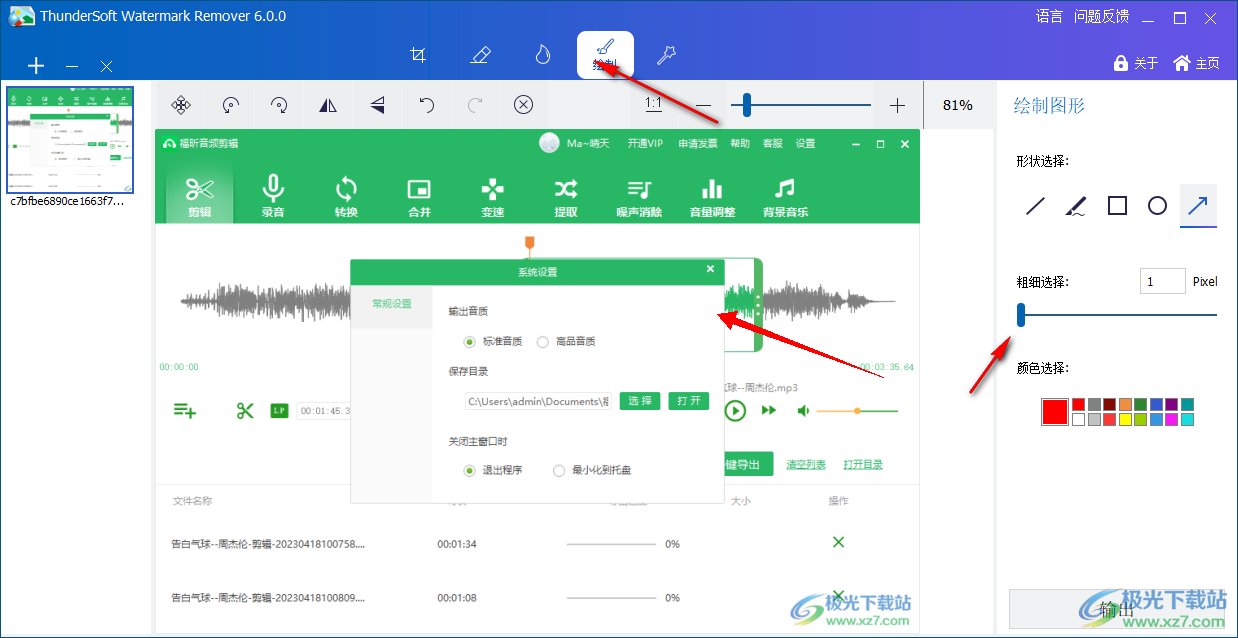Choose the straight line shape

[1036, 206]
